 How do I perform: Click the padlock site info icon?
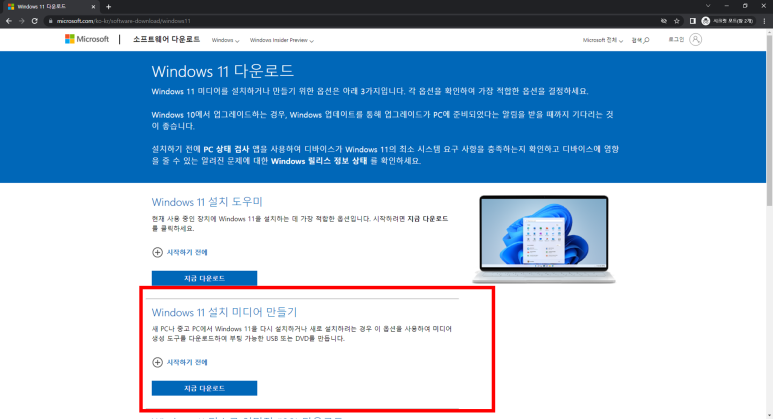click(x=50, y=21)
